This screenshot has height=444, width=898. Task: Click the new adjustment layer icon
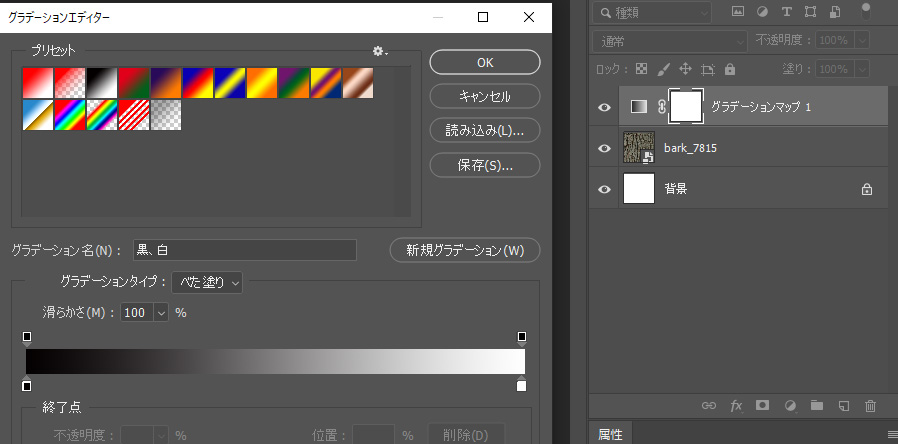click(x=789, y=406)
